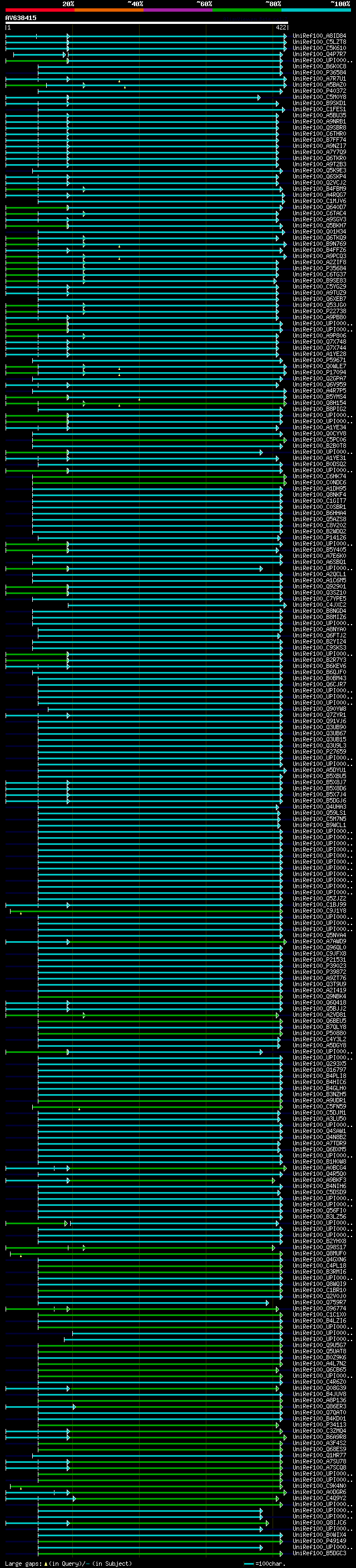356x1568 pixels.
Task: Select hit UniRef100_B6KEV6
Action: click(x=319, y=666)
